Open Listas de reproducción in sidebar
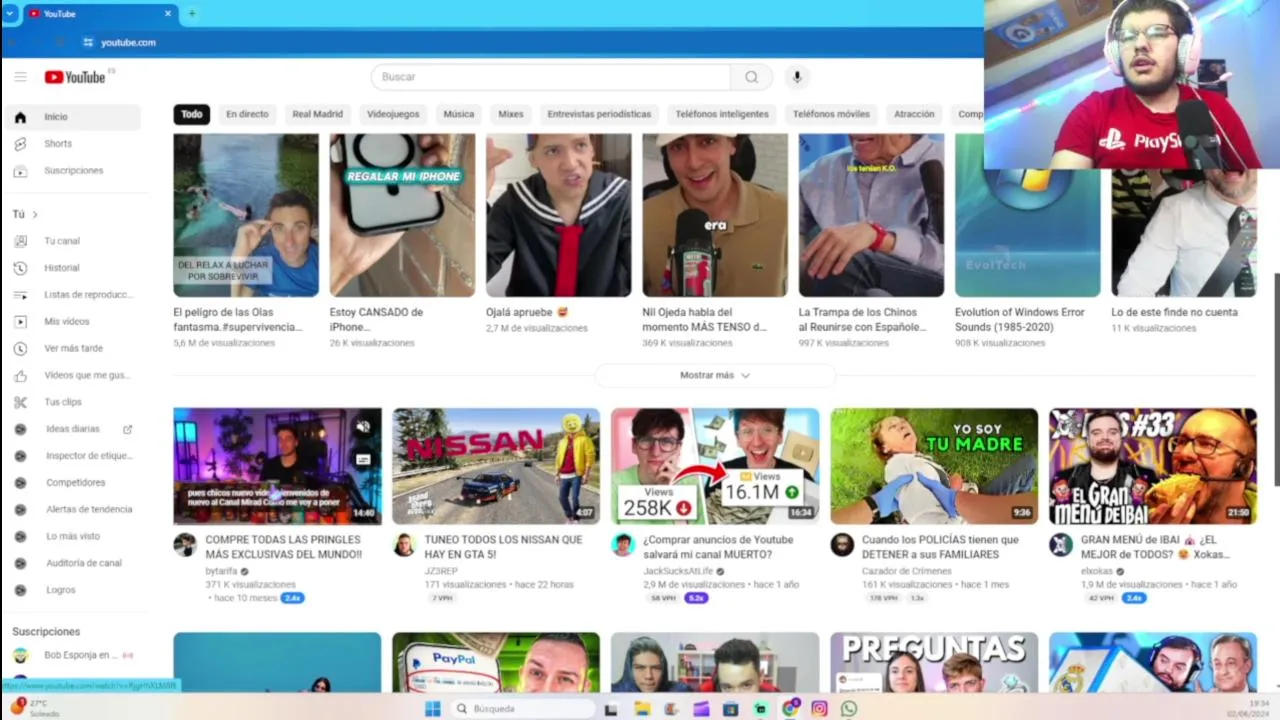Image resolution: width=1280 pixels, height=720 pixels. 71,295
